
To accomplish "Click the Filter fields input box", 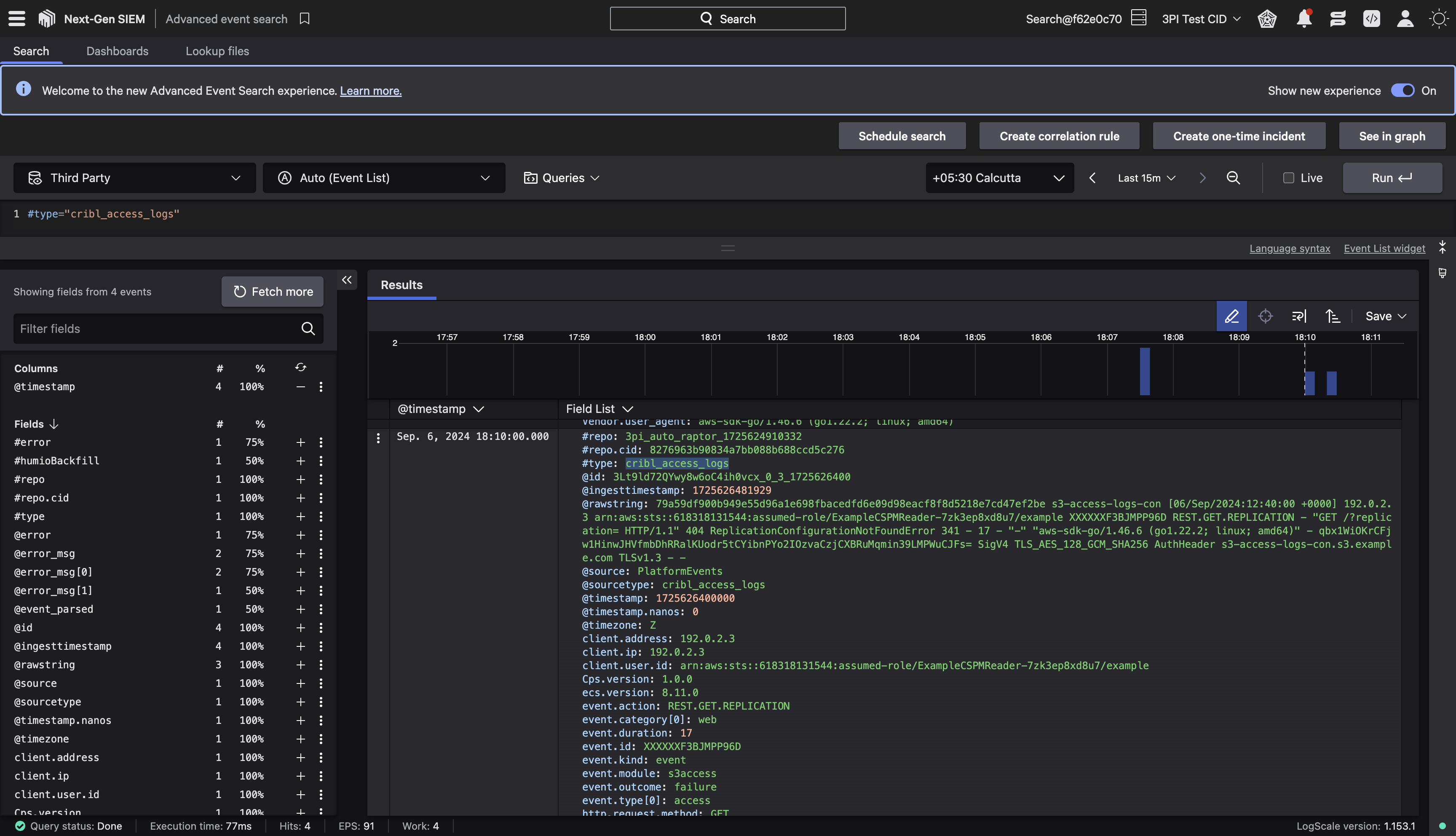I will [155, 329].
